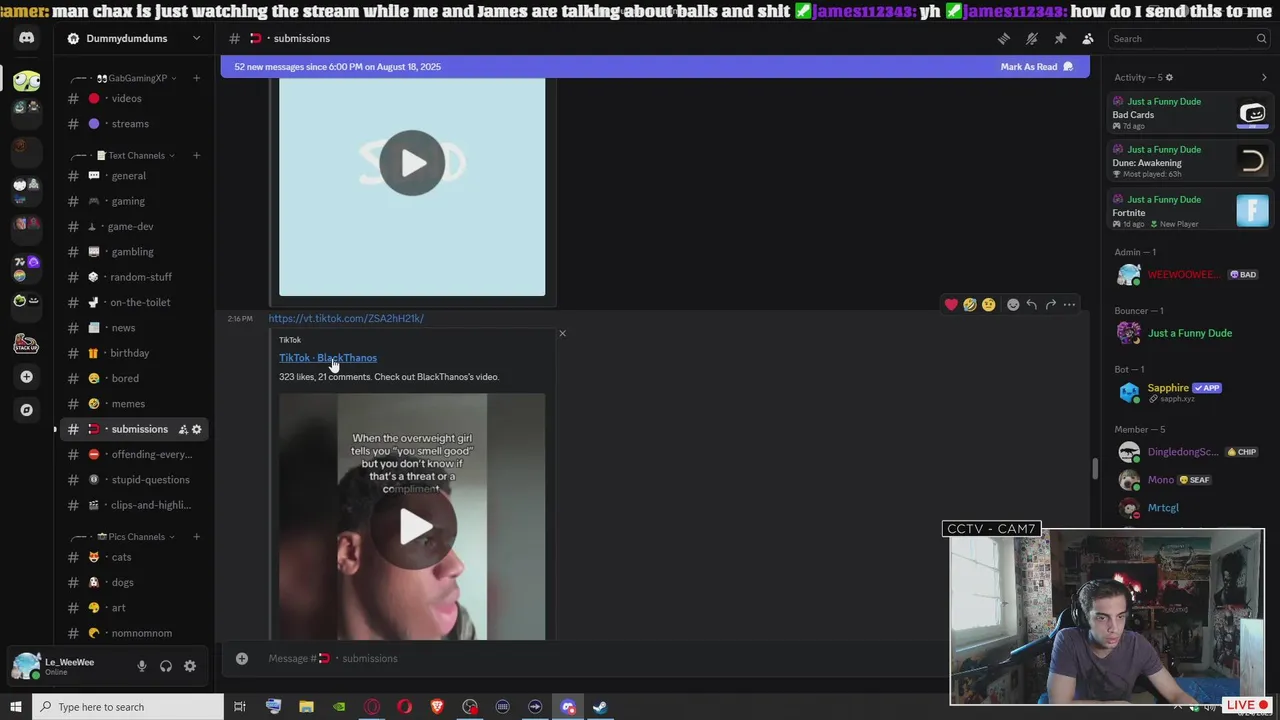Add a channel to the GabGamingXP category
Image resolution: width=1280 pixels, height=720 pixels.
pyautogui.click(x=196, y=78)
